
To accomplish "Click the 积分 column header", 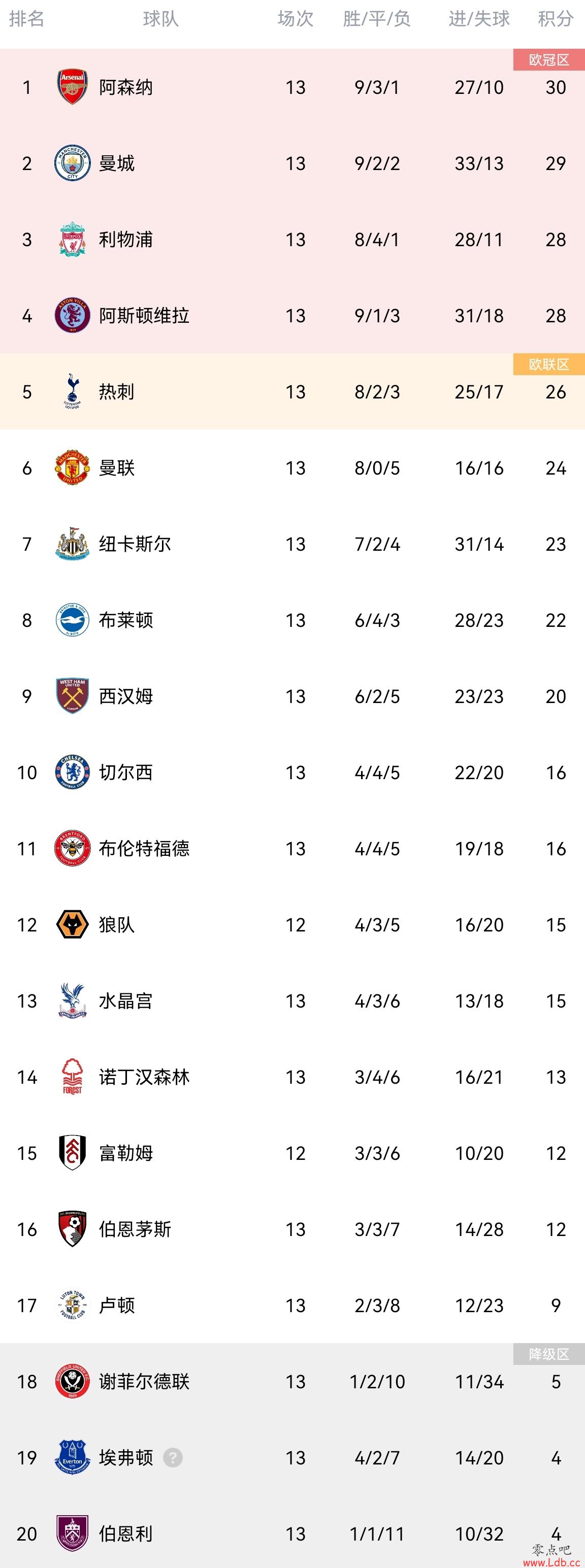I will (x=556, y=19).
